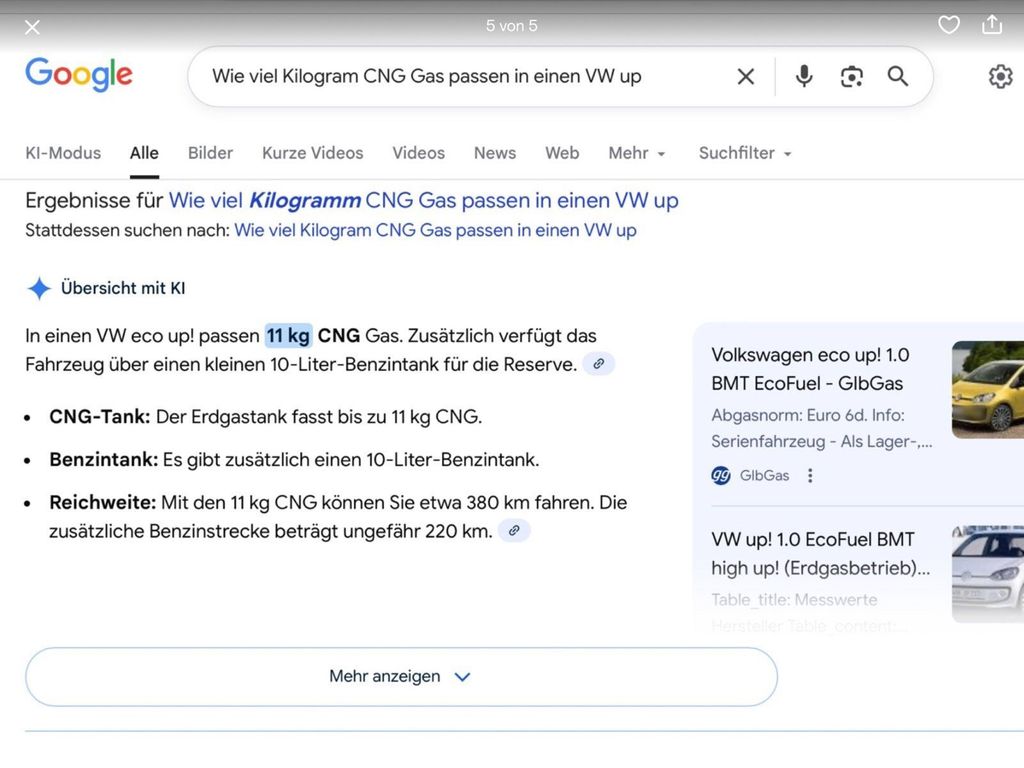Click the source link icon after 220 km
Screen dimensions: 1024x768
click(514, 531)
